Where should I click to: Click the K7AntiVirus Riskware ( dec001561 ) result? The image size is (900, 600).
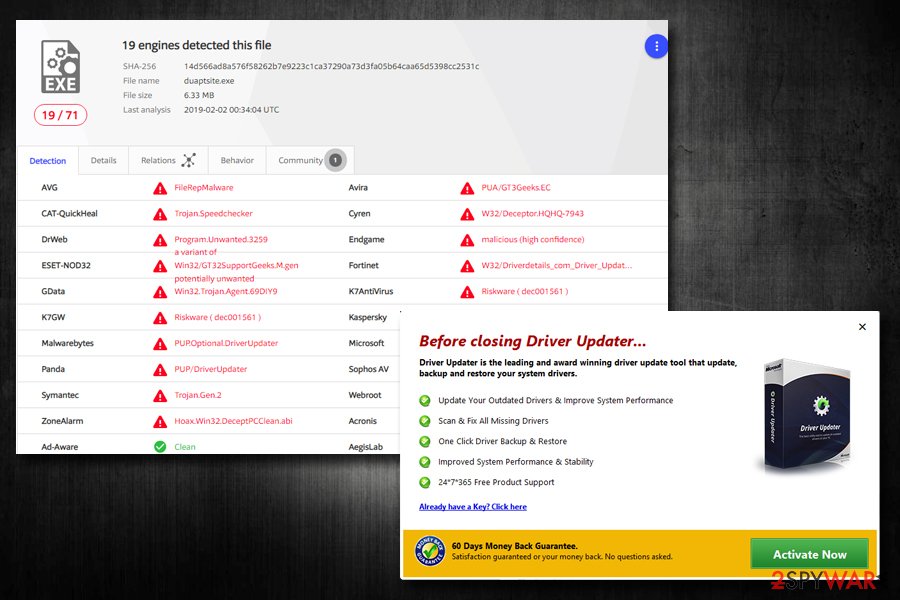point(525,291)
